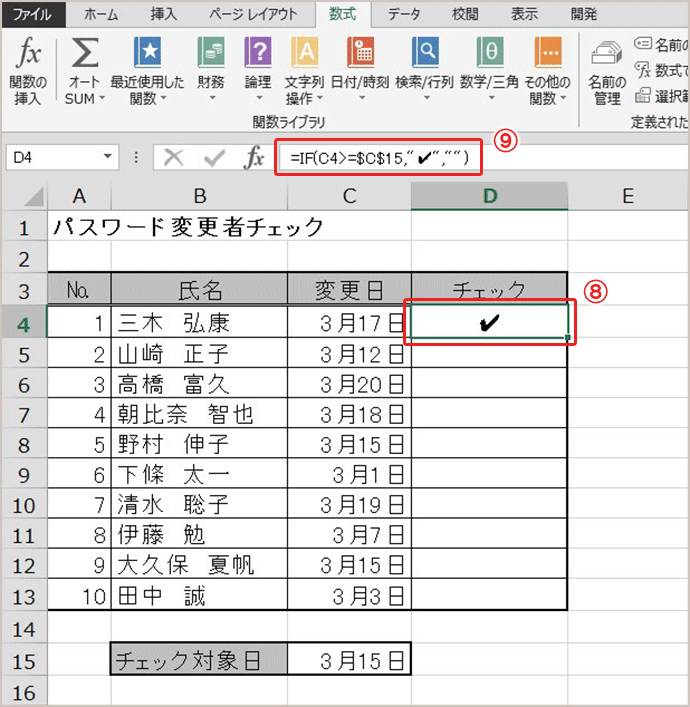Expand the 文字列操作 dropdown arrow

(320, 98)
